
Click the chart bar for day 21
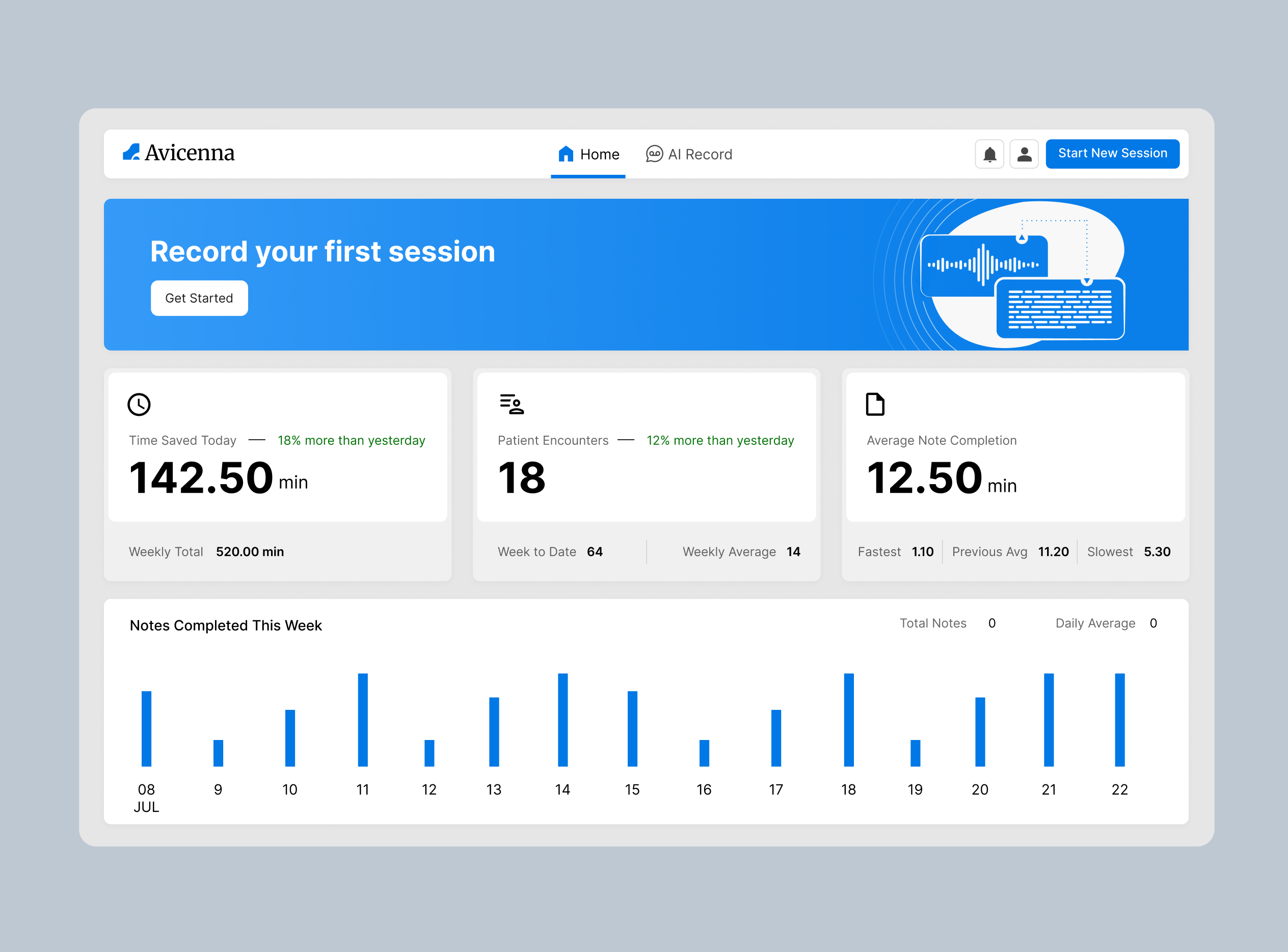(x=1049, y=720)
